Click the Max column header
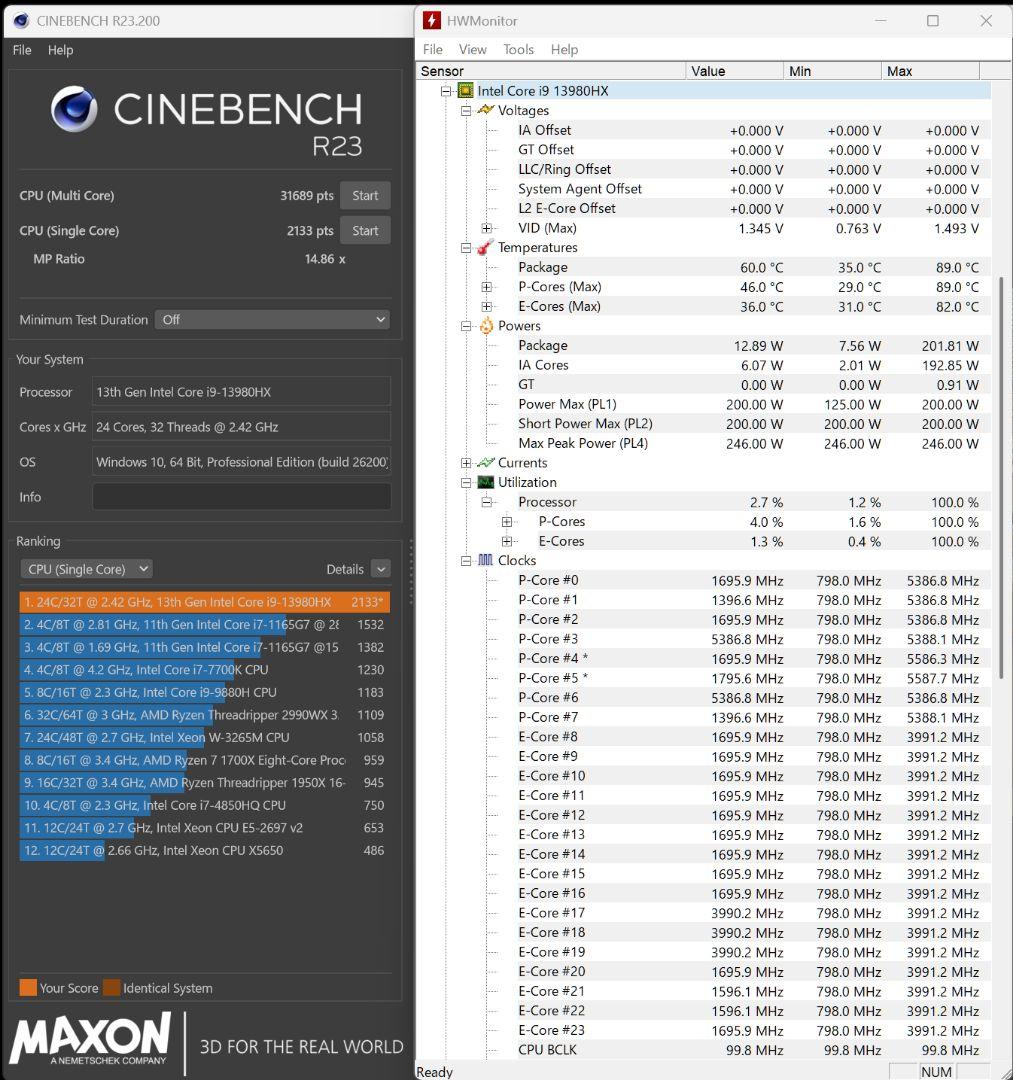Viewport: 1013px width, 1080px height. (x=930, y=71)
